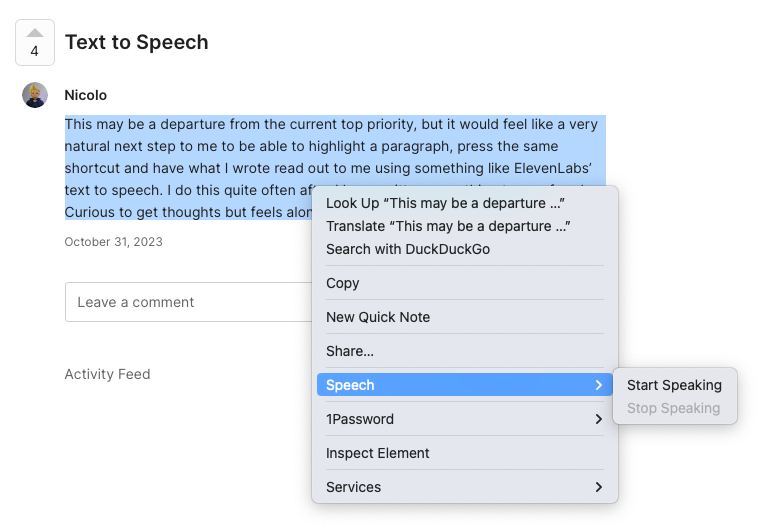Click the Text to Speech title
The height and width of the screenshot is (529, 761).
coord(136,42)
